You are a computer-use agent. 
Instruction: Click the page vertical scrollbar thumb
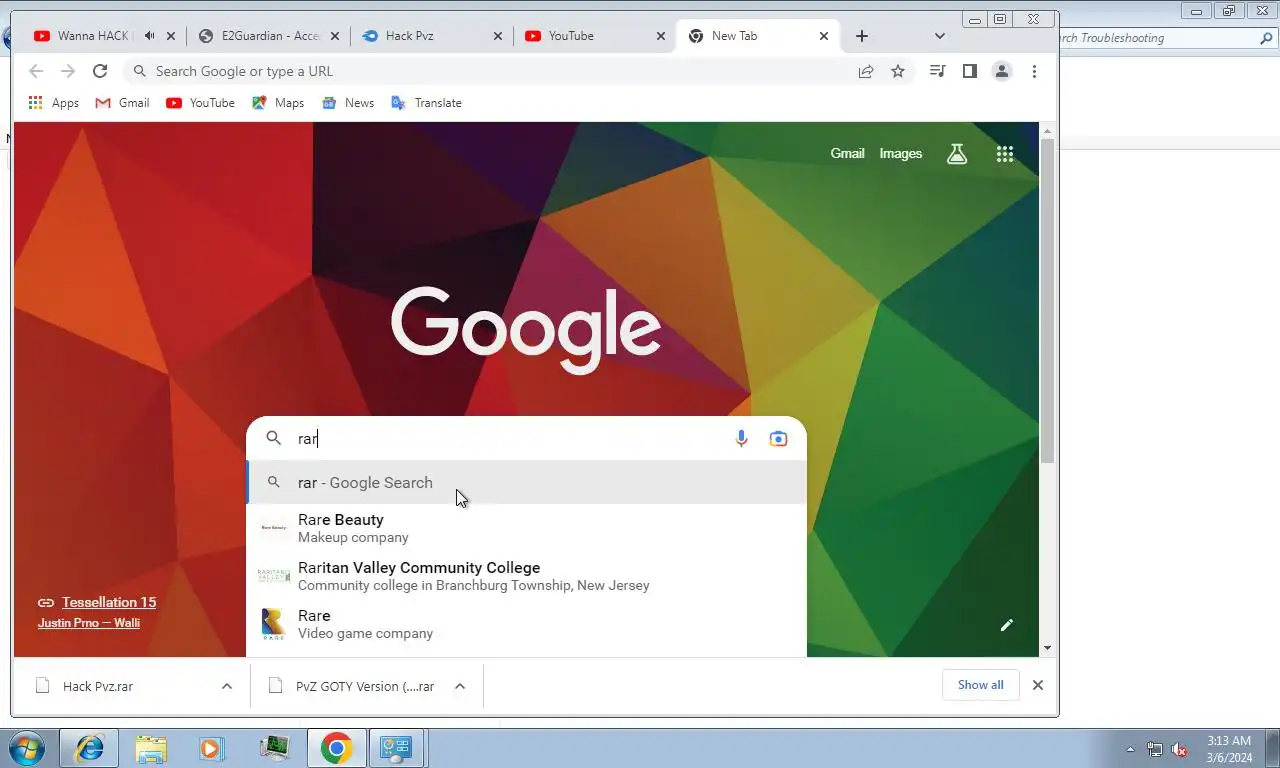[1048, 300]
